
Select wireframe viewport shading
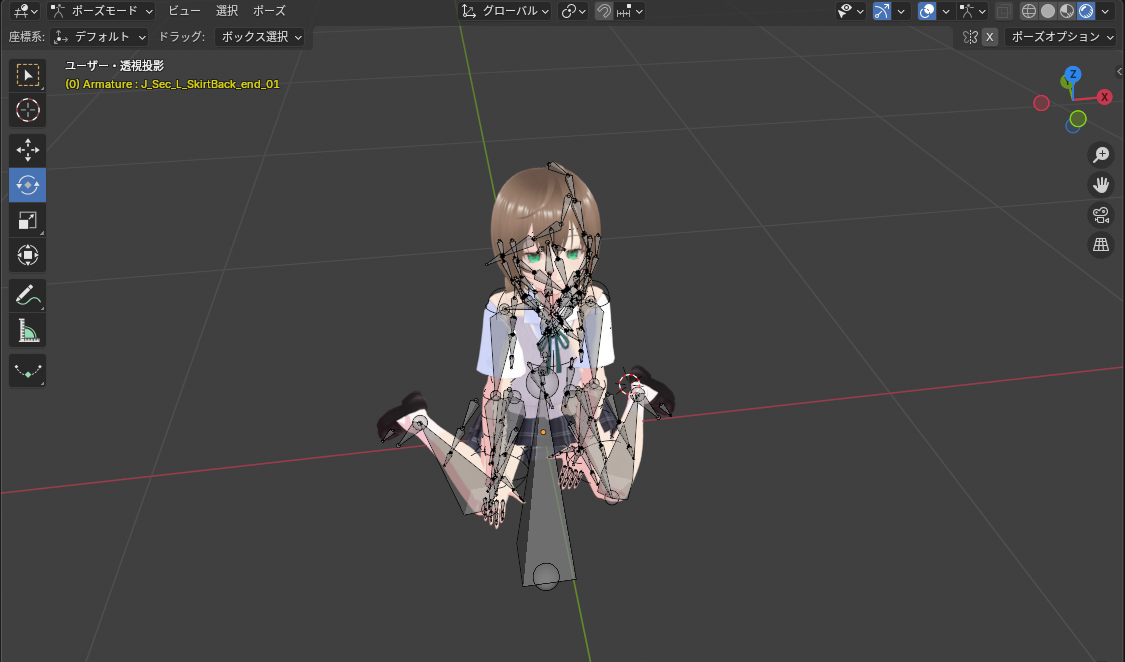[1028, 11]
